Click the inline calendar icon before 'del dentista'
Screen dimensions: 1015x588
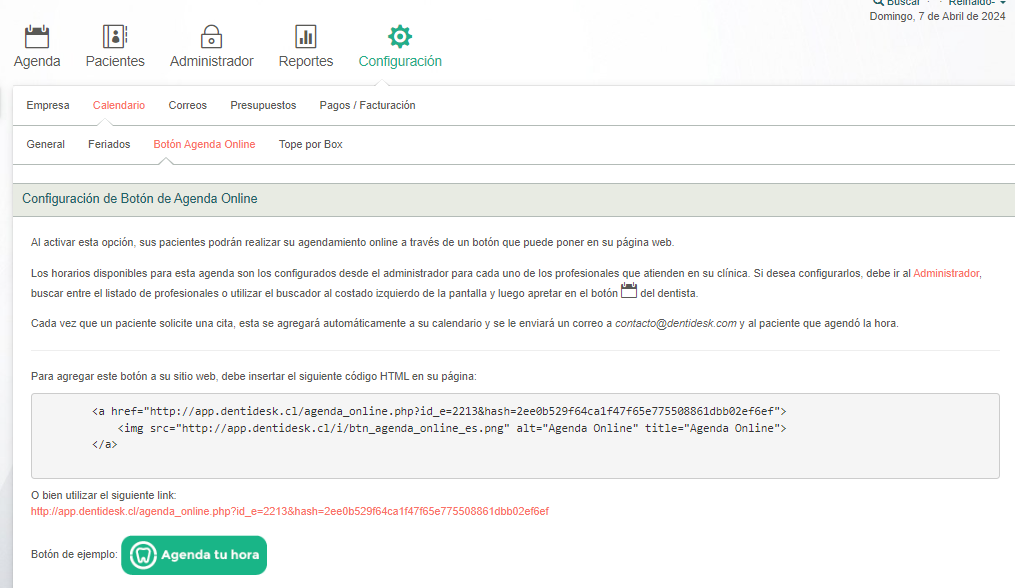coord(629,291)
